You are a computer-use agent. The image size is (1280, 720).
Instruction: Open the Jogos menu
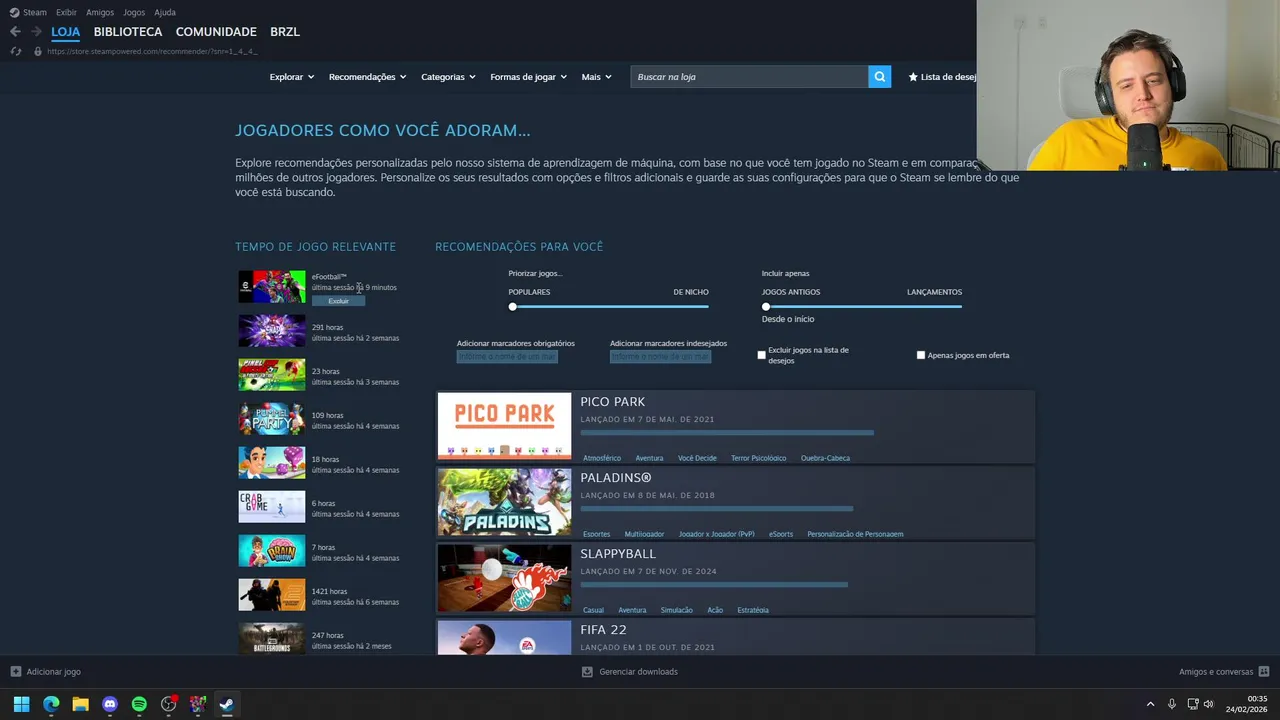pos(134,12)
